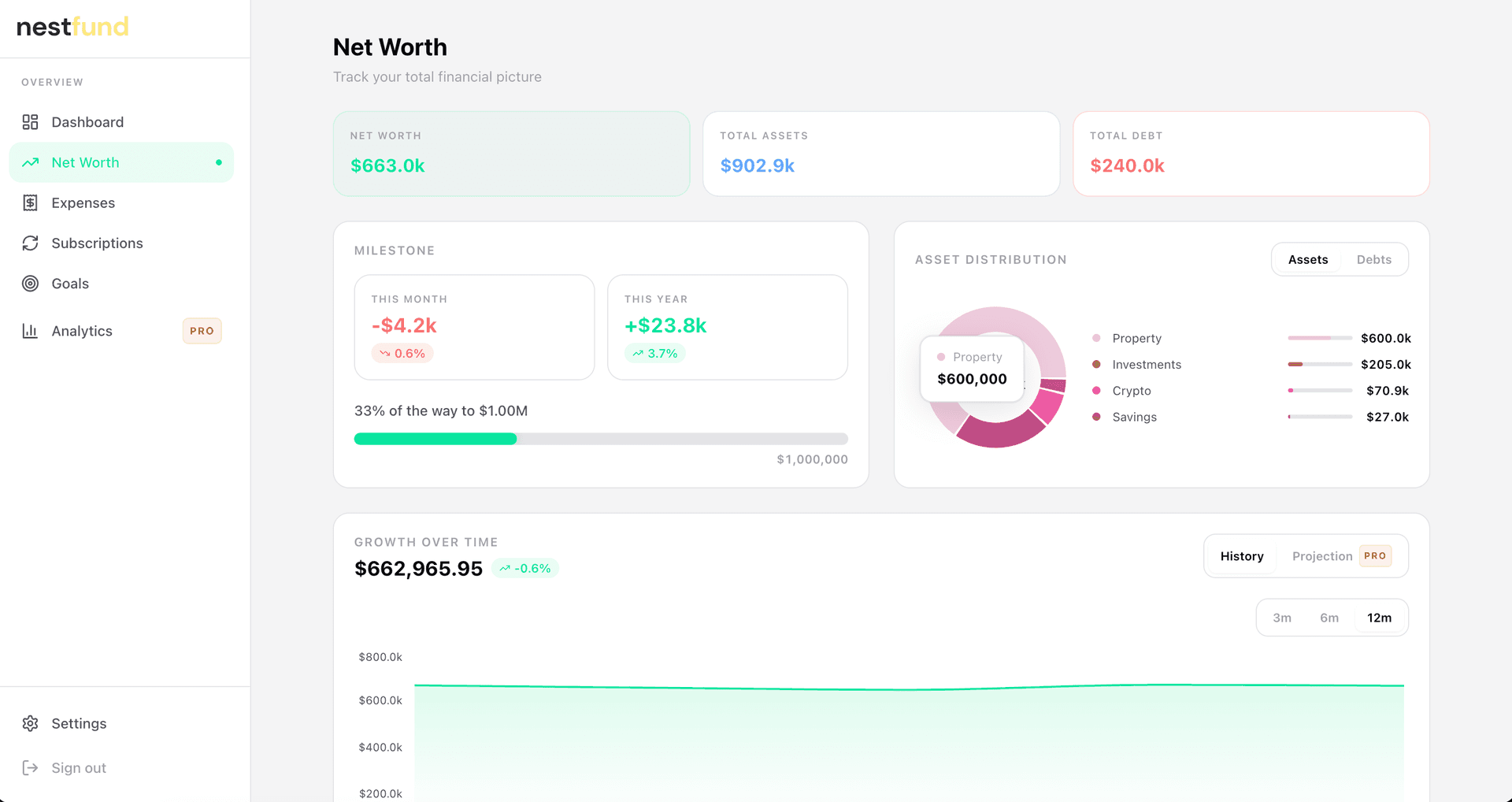
Task: Click the Crypto share bar
Action: 1320,391
